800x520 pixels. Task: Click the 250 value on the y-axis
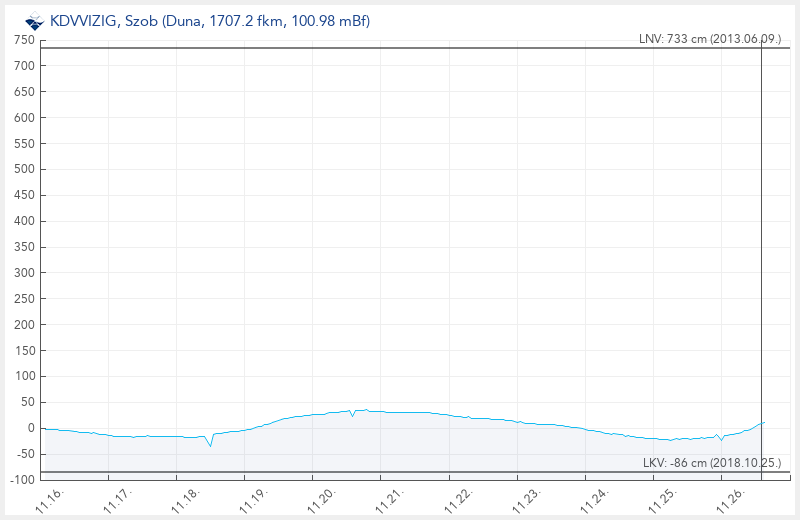pyautogui.click(x=25, y=299)
